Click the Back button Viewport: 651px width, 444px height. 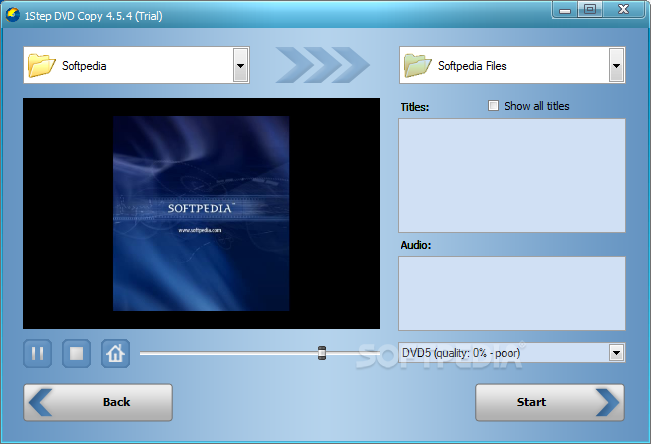pyautogui.click(x=98, y=402)
